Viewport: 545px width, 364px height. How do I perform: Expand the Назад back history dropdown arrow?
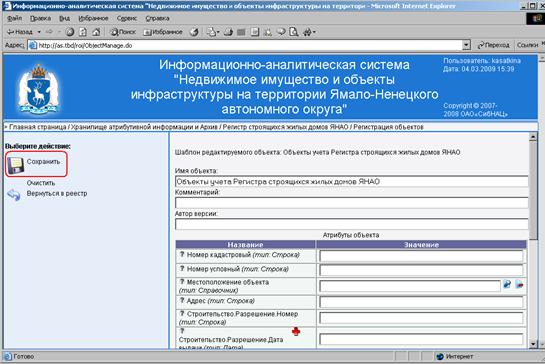pos(39,32)
